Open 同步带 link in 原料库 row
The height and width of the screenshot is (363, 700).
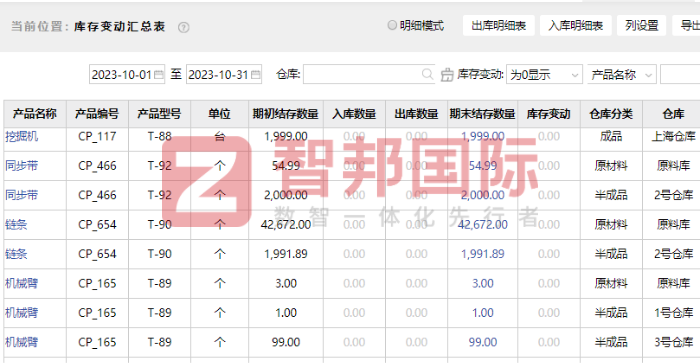(21, 166)
